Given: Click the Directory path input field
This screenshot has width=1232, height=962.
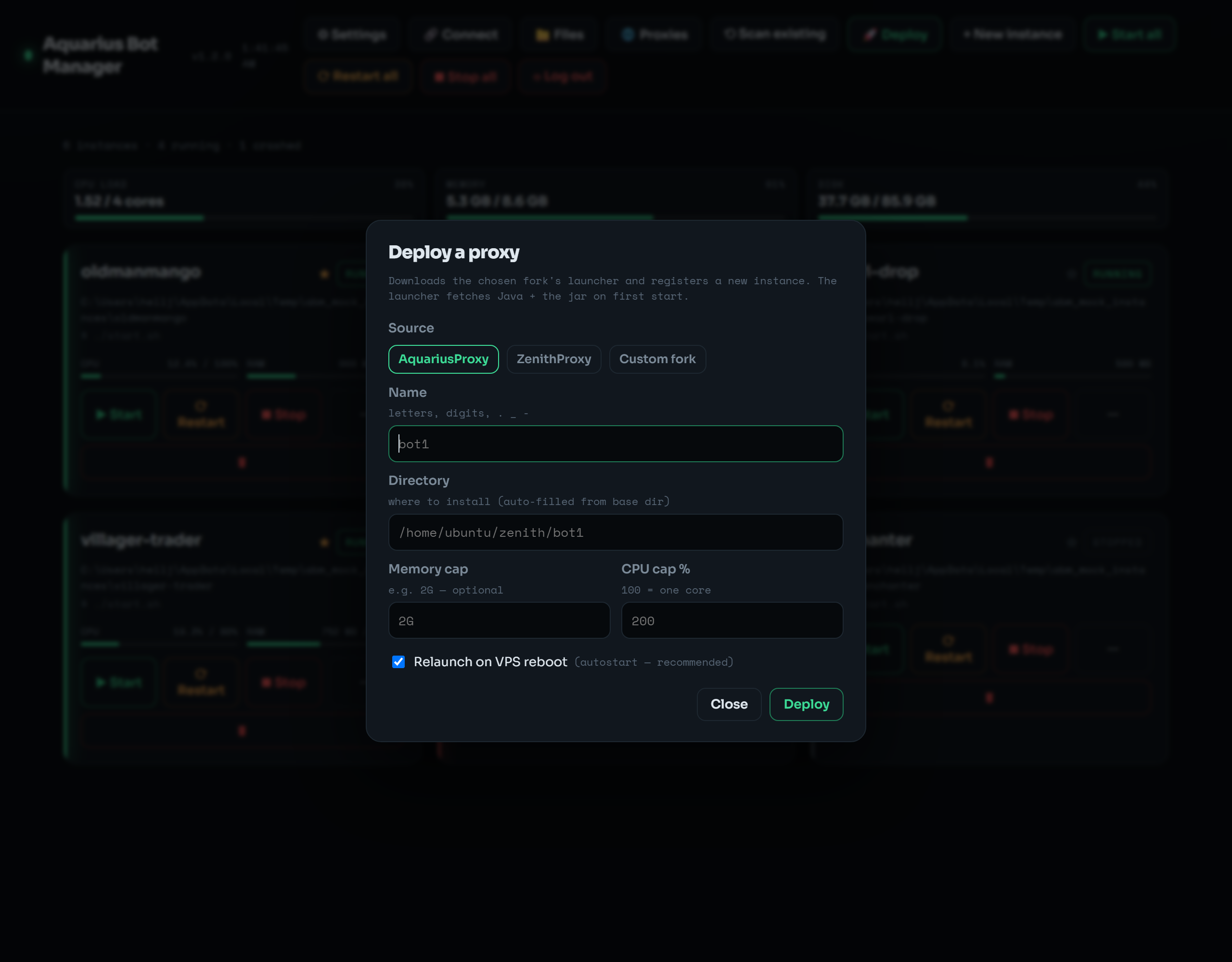Looking at the screenshot, I should 616,532.
